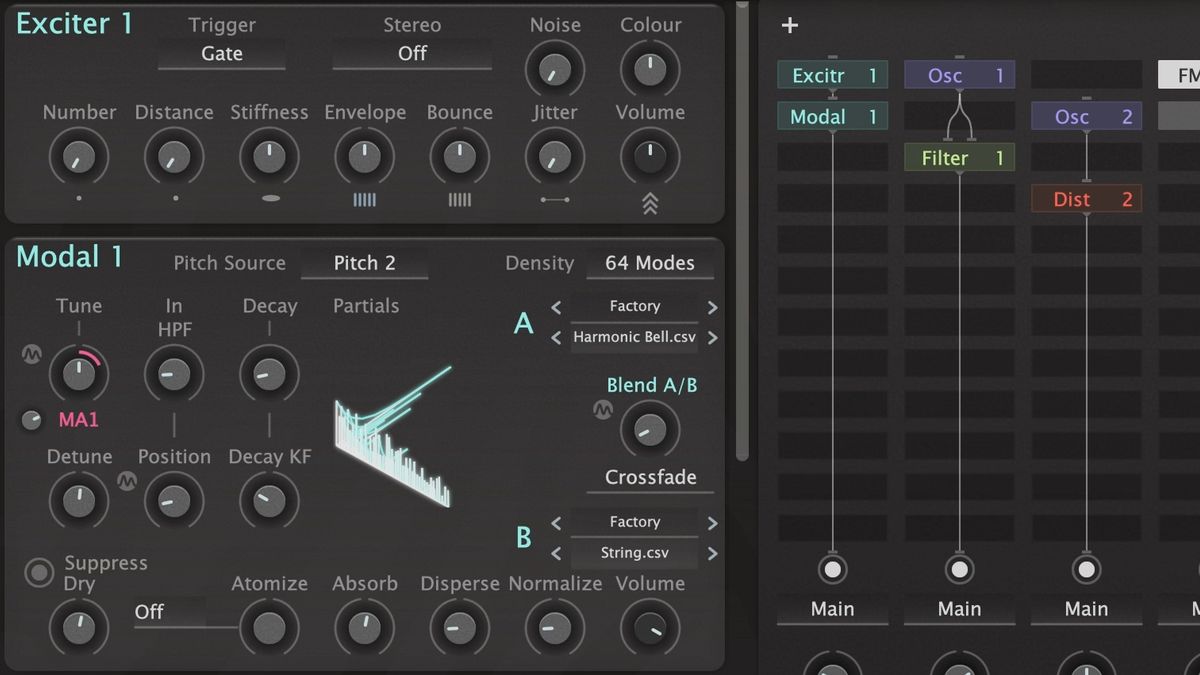Click the MA1 modulation label
This screenshot has width=1200, height=675.
(79, 420)
